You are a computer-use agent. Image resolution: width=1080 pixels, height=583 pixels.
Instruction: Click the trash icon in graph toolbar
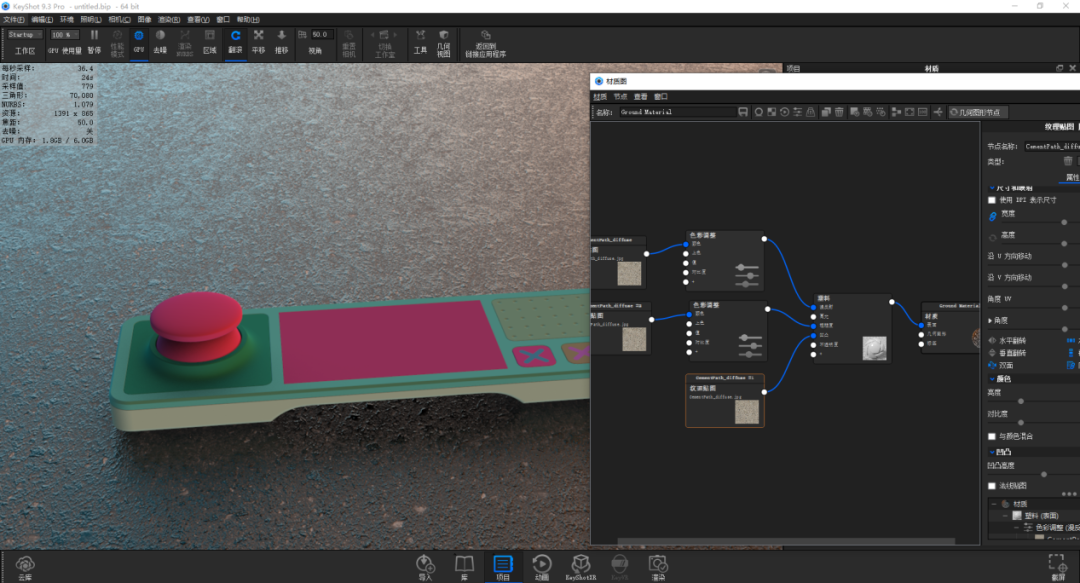839,112
